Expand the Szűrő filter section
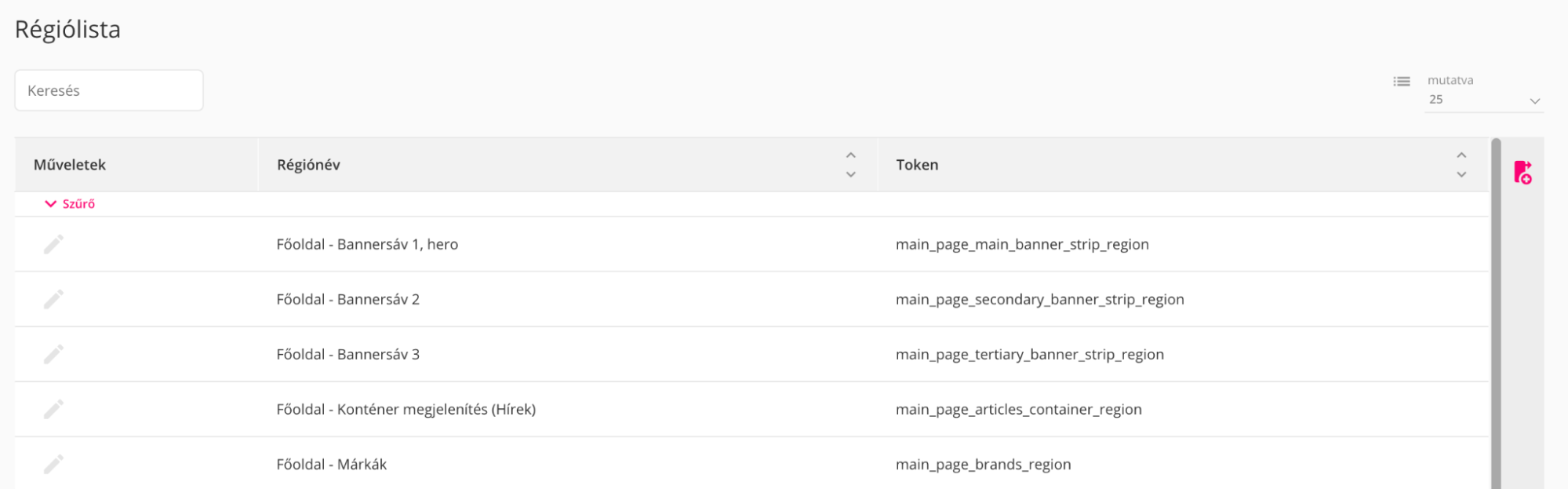 (70, 204)
